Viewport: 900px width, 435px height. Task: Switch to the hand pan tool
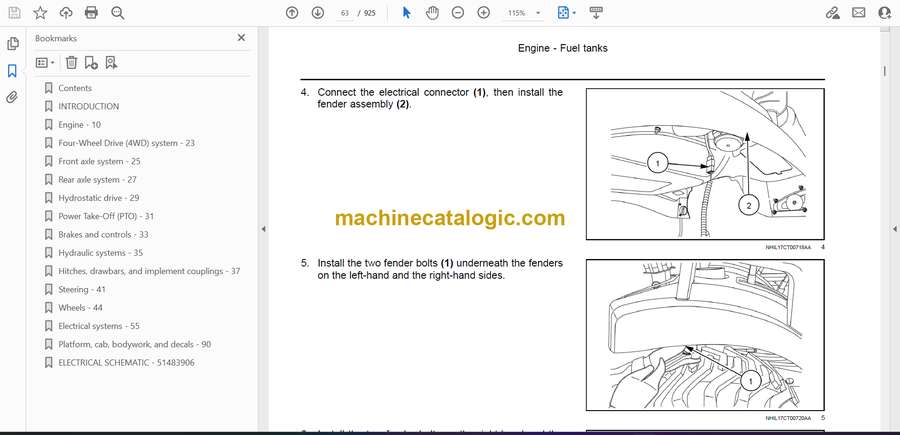tap(432, 13)
